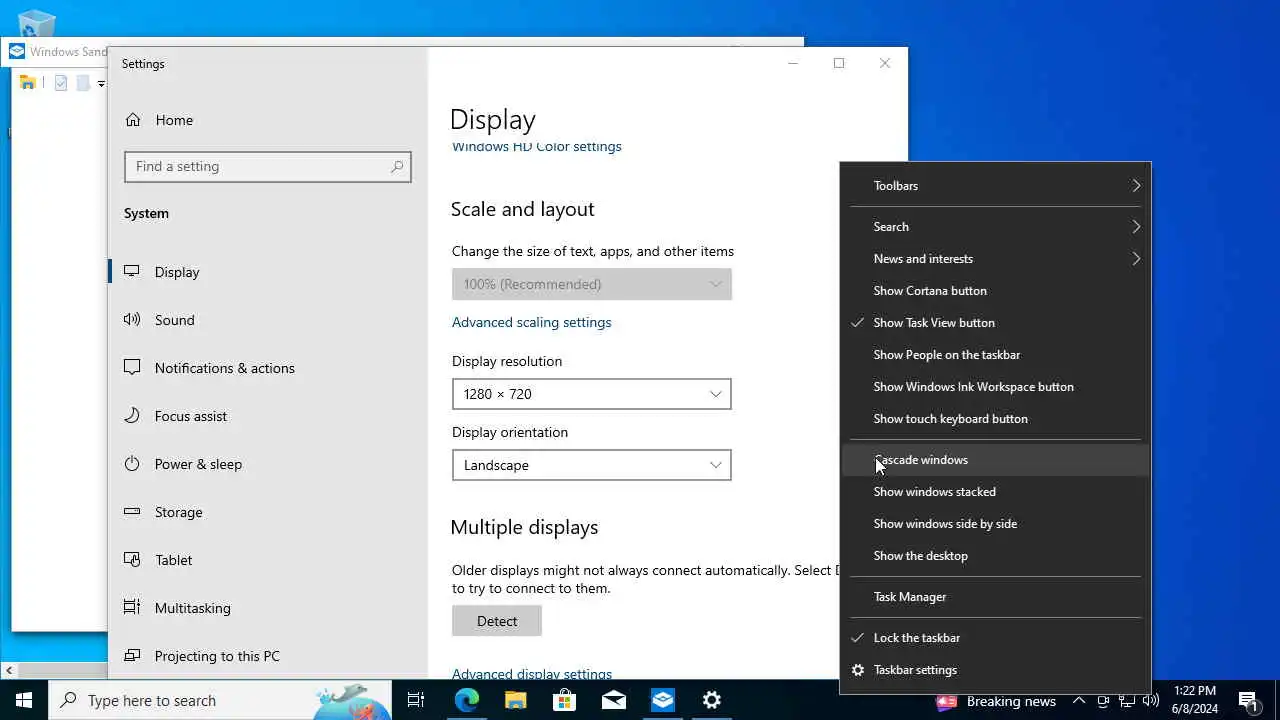Expand the News and interests submenu
The height and width of the screenshot is (720, 1280).
[x=995, y=259]
